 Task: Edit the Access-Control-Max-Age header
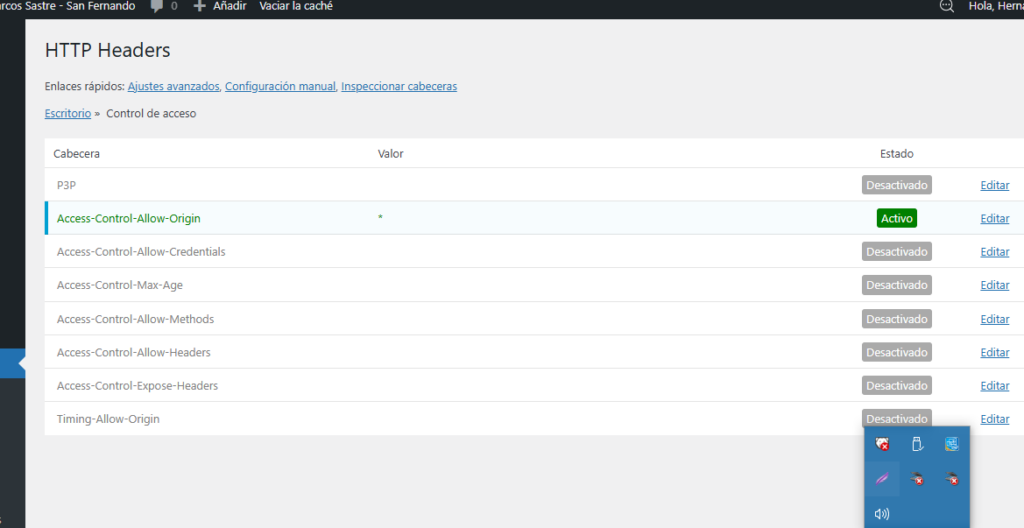tap(994, 286)
